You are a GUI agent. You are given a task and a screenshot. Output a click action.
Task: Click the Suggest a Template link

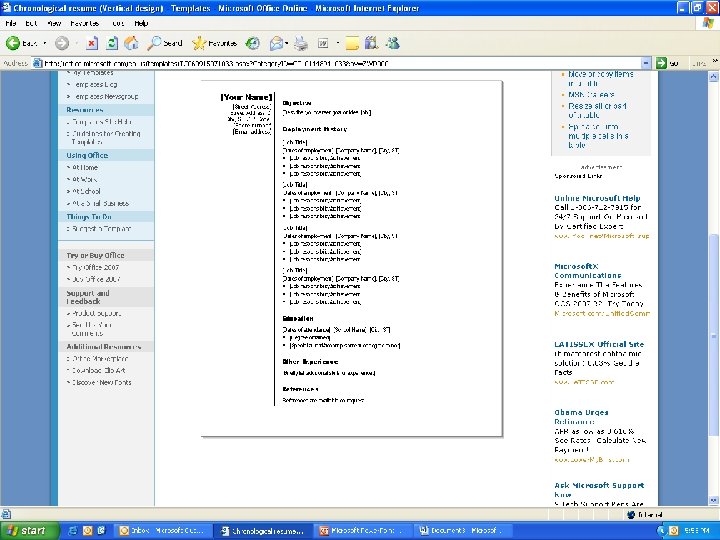[101, 229]
